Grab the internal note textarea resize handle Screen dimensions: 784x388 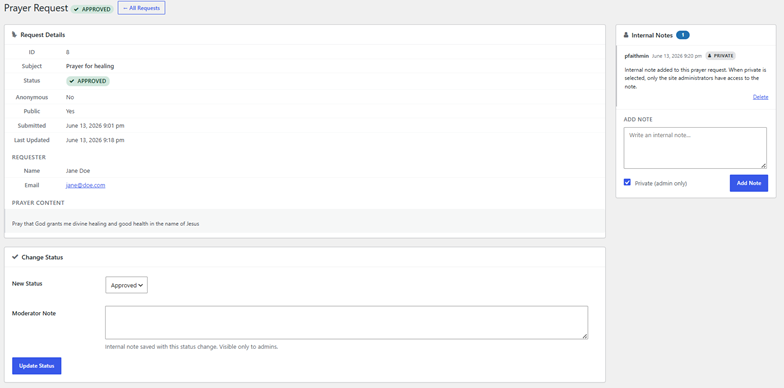pos(763,166)
